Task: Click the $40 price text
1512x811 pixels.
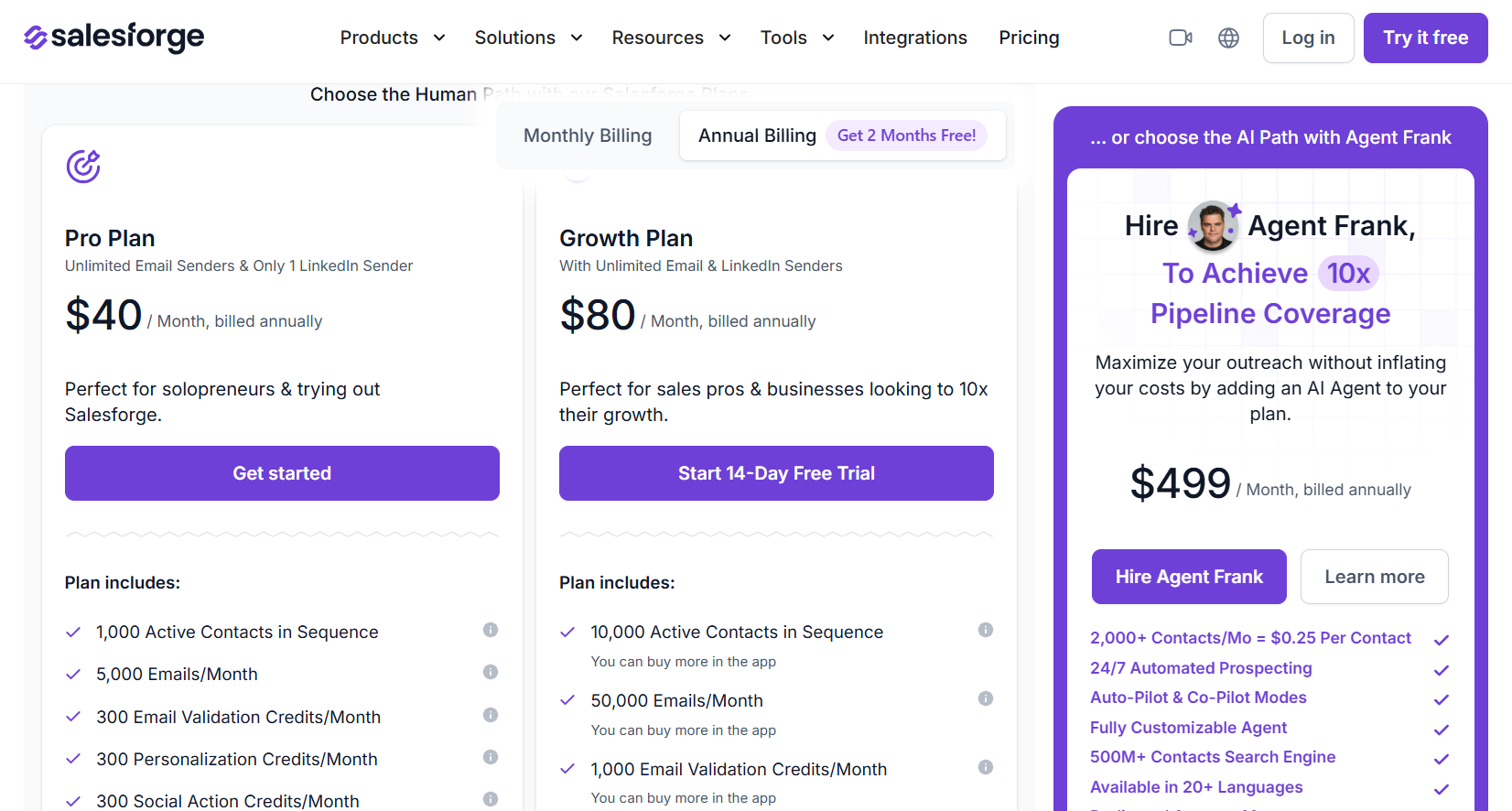Action: pyautogui.click(x=103, y=315)
